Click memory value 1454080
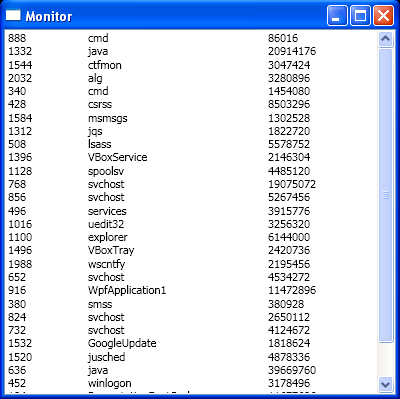This screenshot has width=400, height=399. pos(289,91)
